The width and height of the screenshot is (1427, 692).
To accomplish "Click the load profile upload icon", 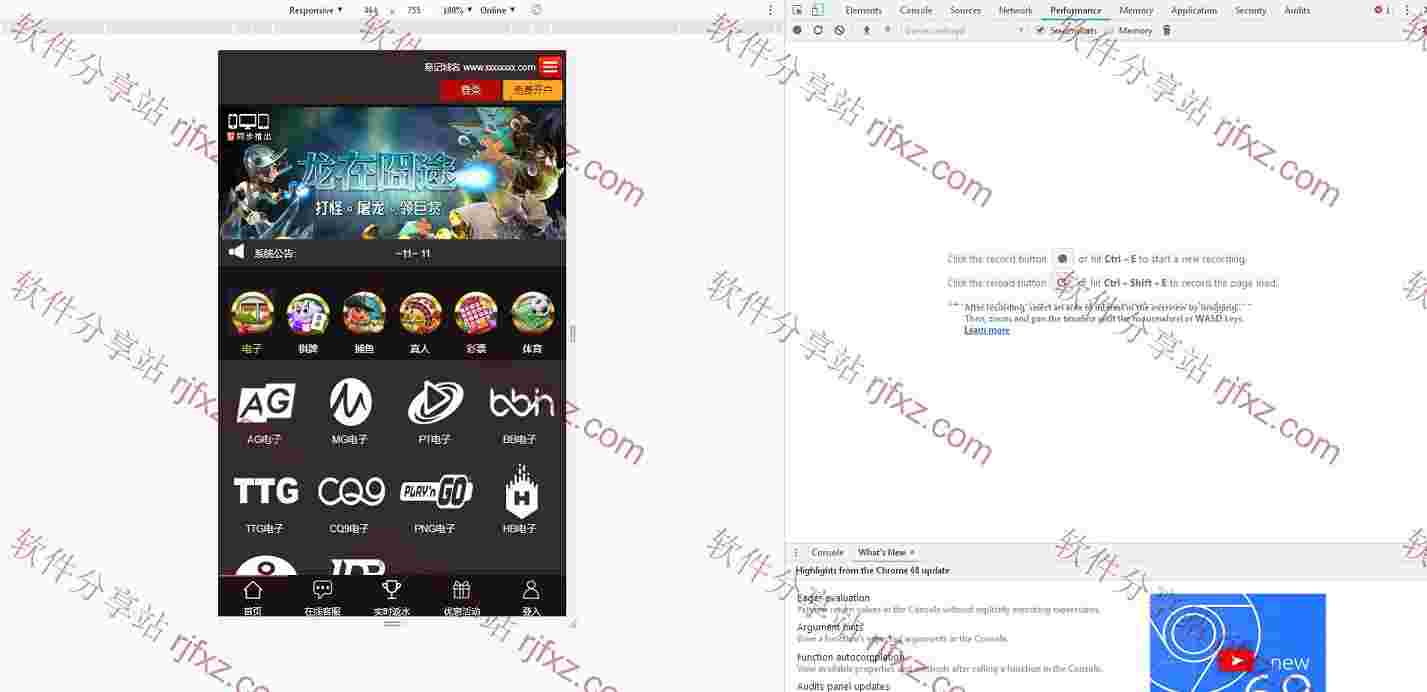I will [x=866, y=30].
